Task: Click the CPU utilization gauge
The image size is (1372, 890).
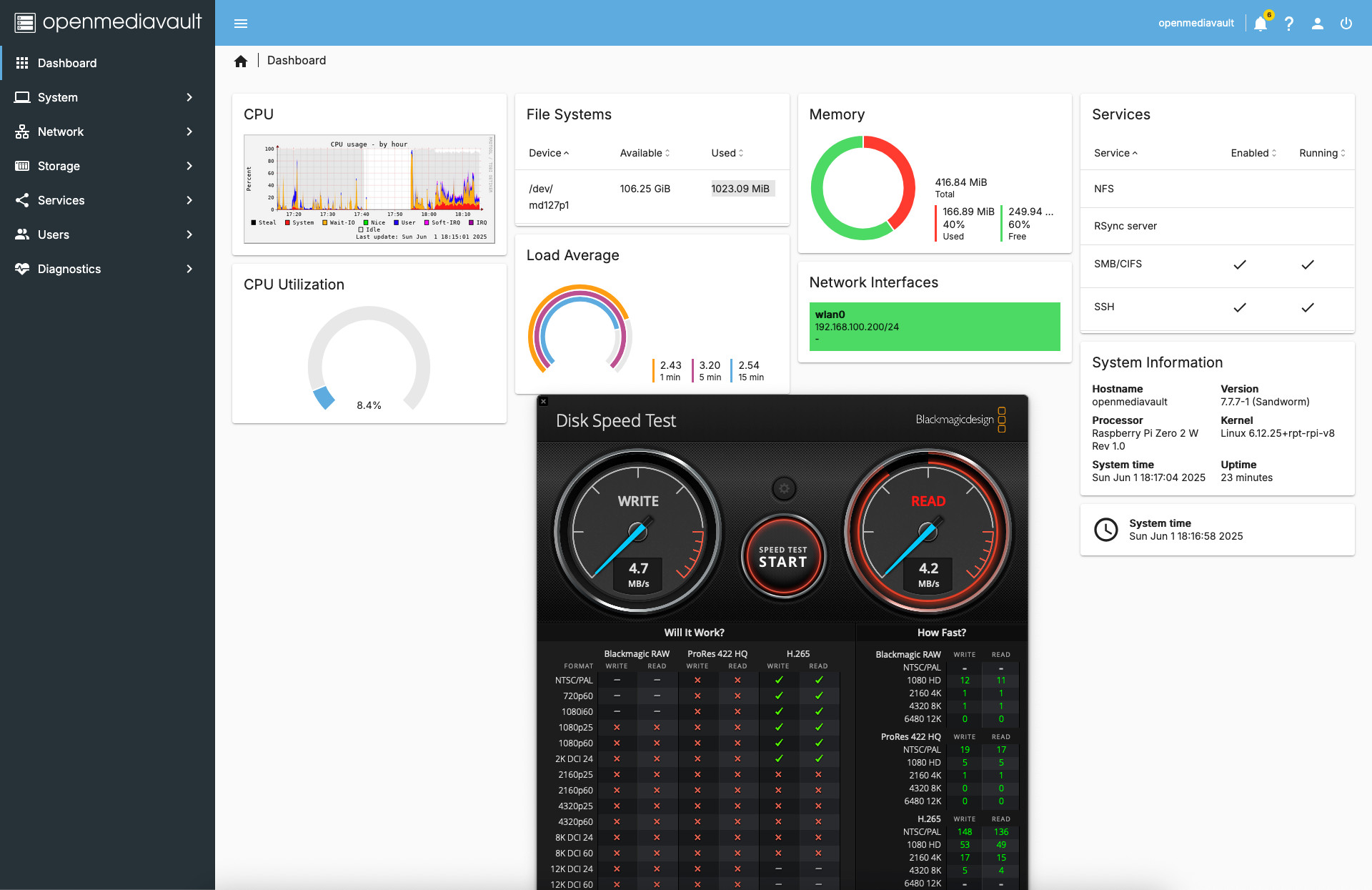Action: 369,360
